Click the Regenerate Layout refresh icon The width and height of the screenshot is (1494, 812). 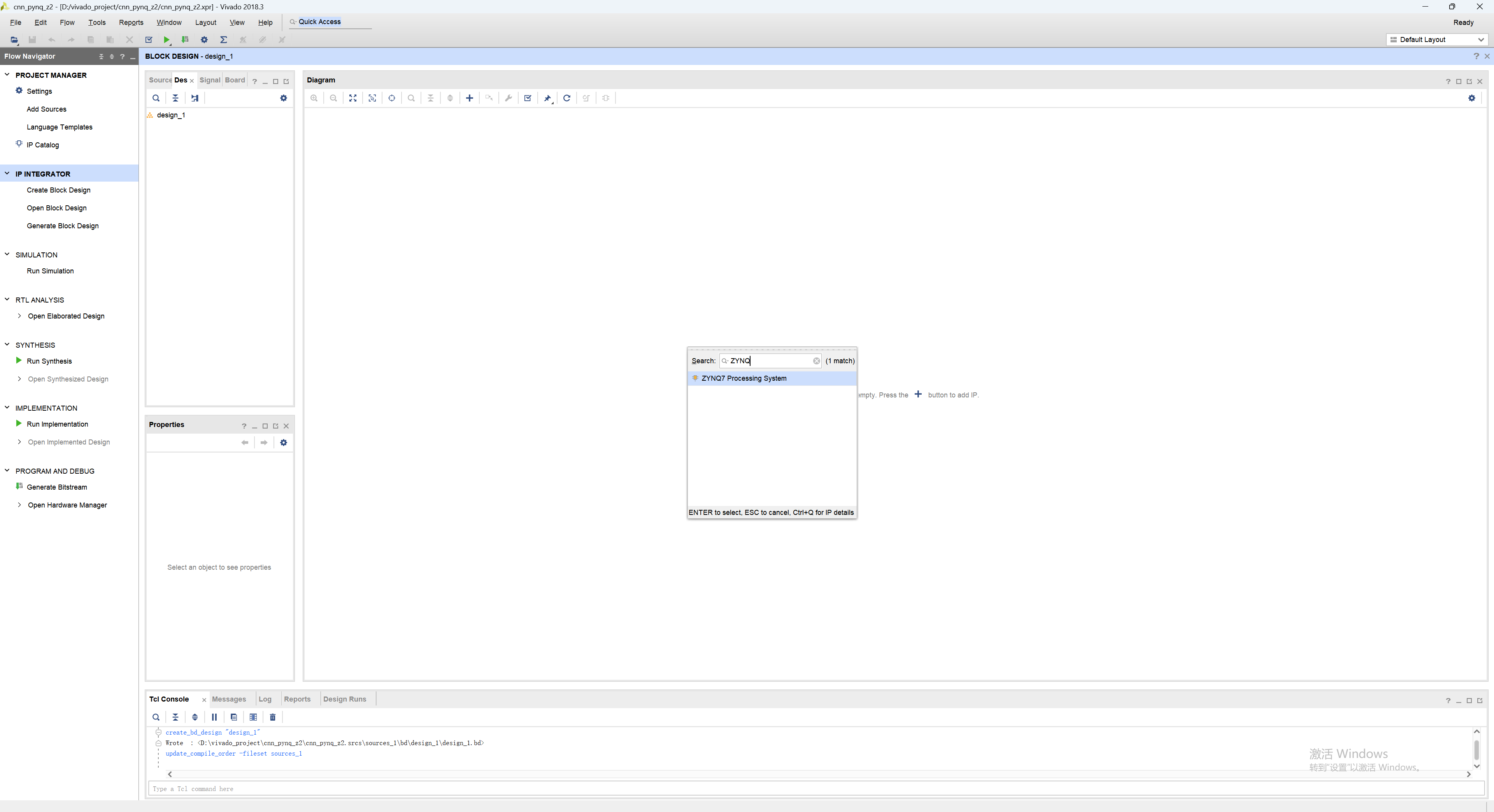(566, 98)
